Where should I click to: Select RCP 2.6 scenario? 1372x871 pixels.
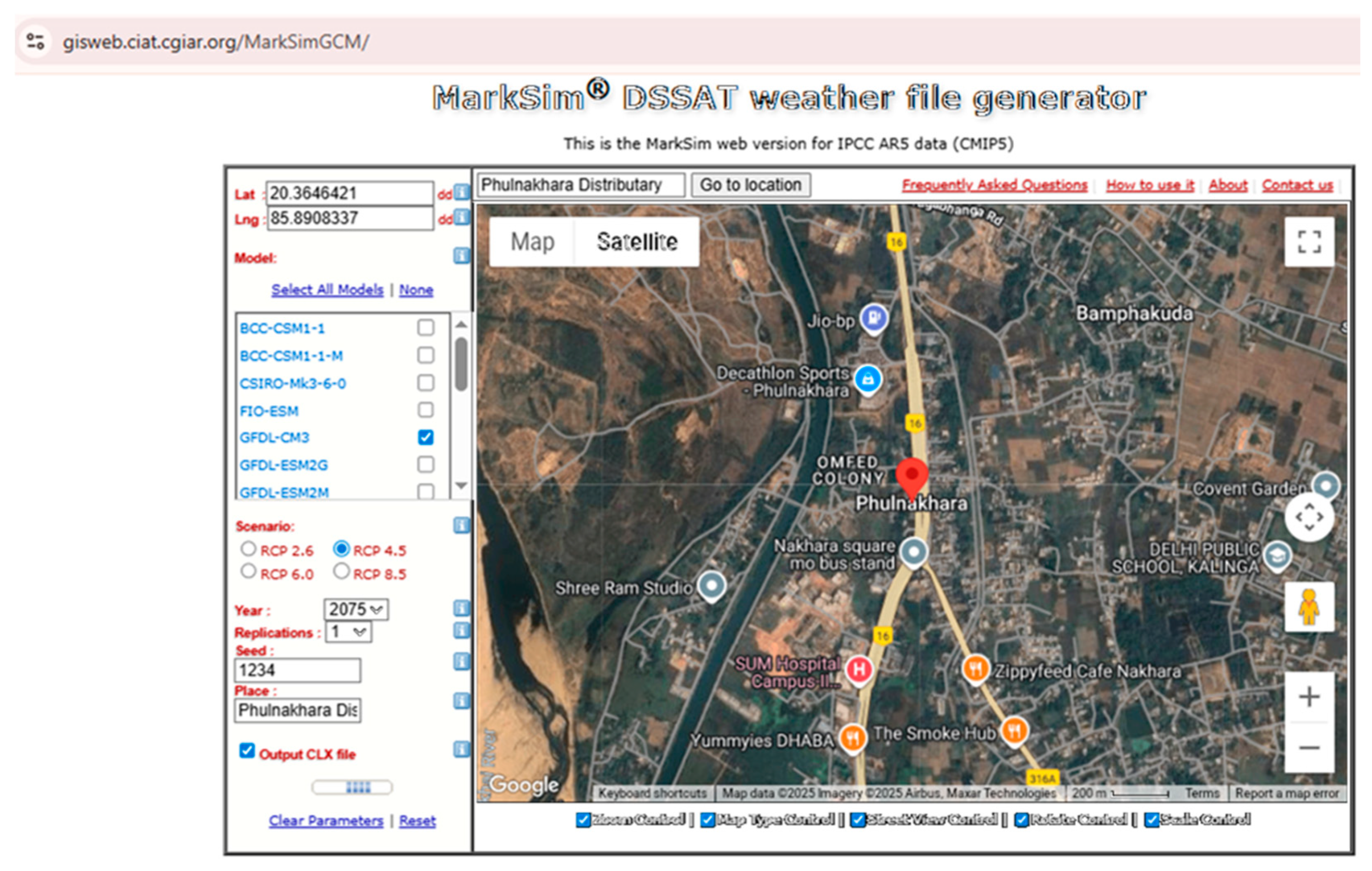coord(248,549)
